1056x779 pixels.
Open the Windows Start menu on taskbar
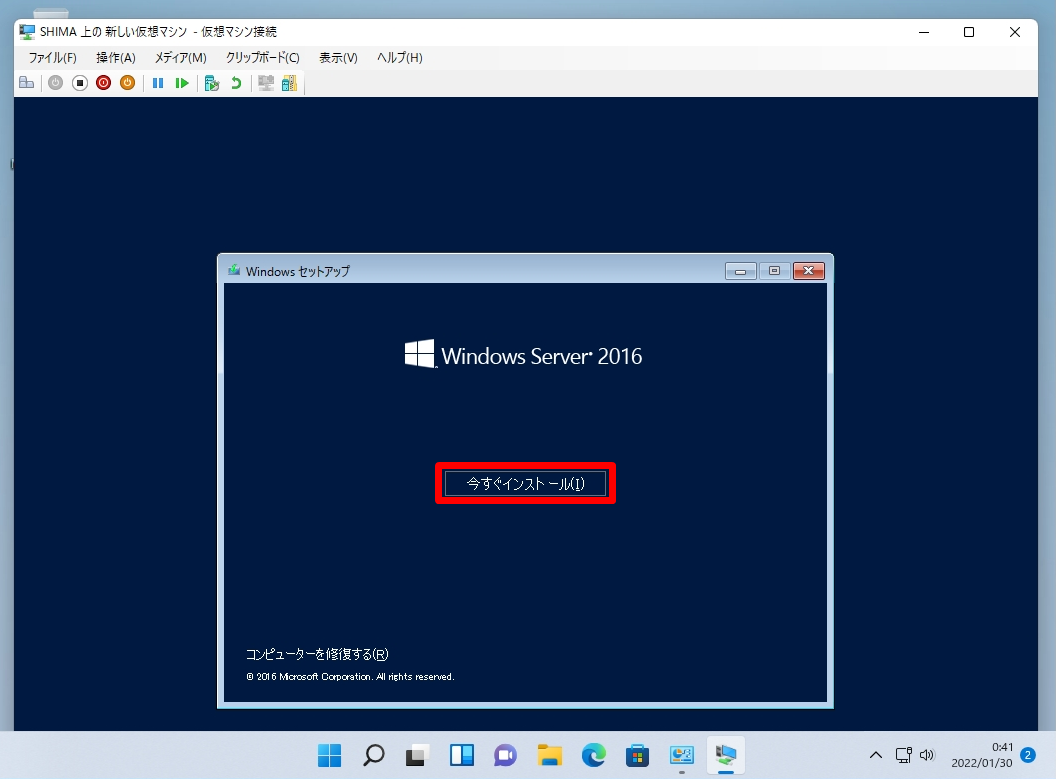pyautogui.click(x=329, y=755)
